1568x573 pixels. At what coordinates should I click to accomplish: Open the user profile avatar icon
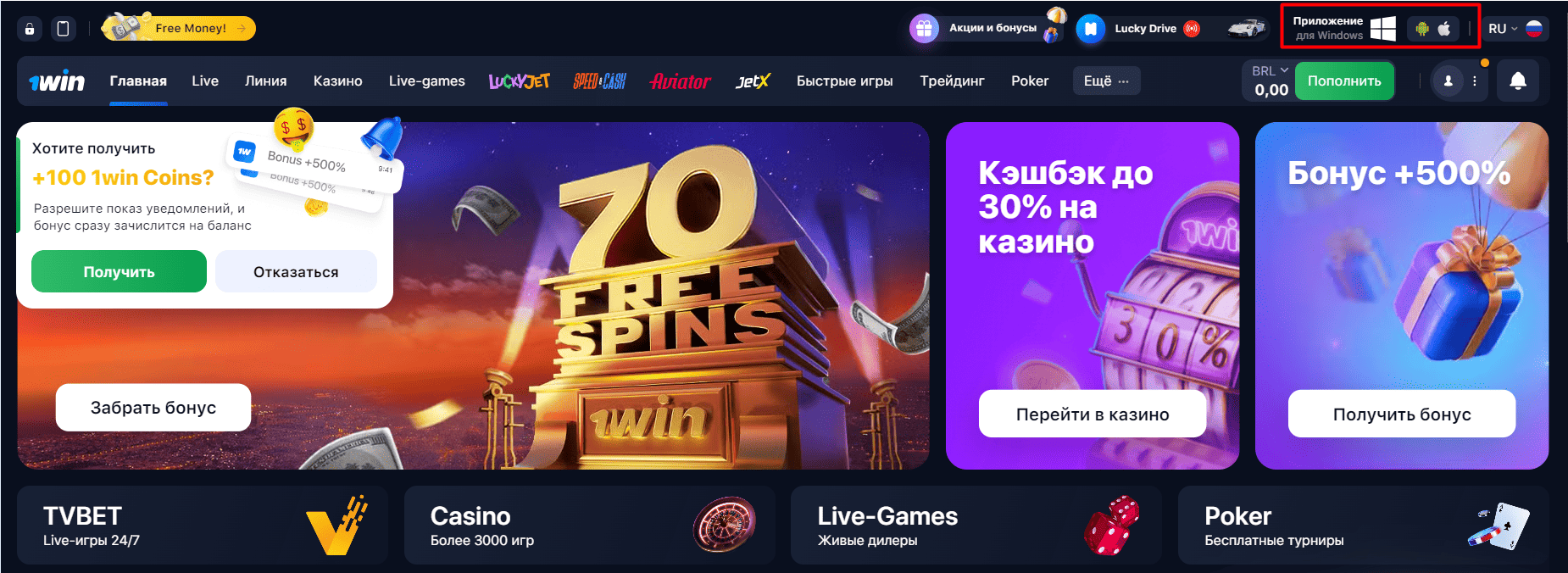1448,81
